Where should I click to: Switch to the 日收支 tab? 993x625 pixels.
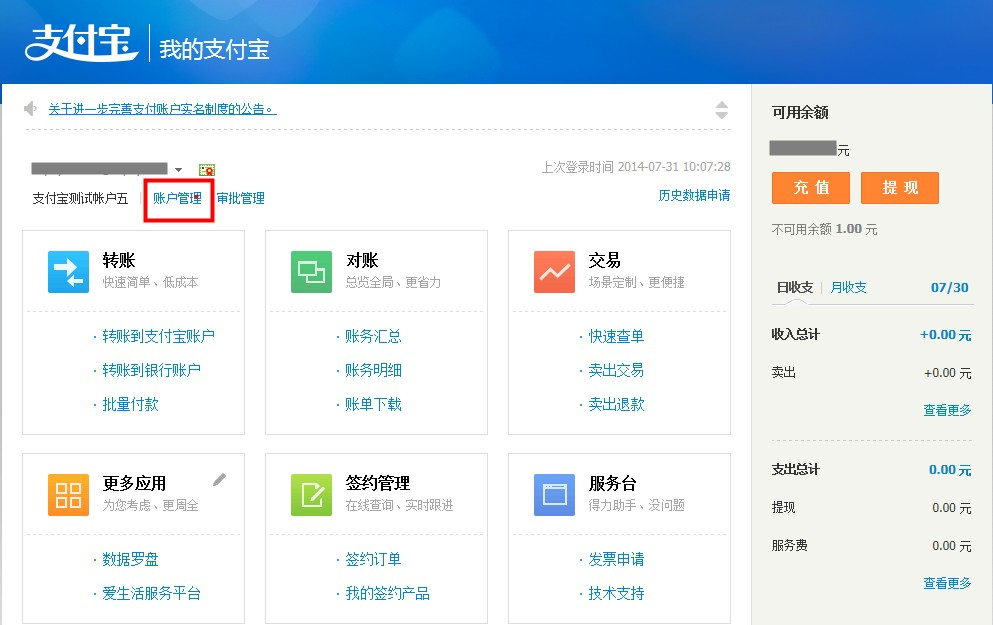pyautogui.click(x=795, y=287)
